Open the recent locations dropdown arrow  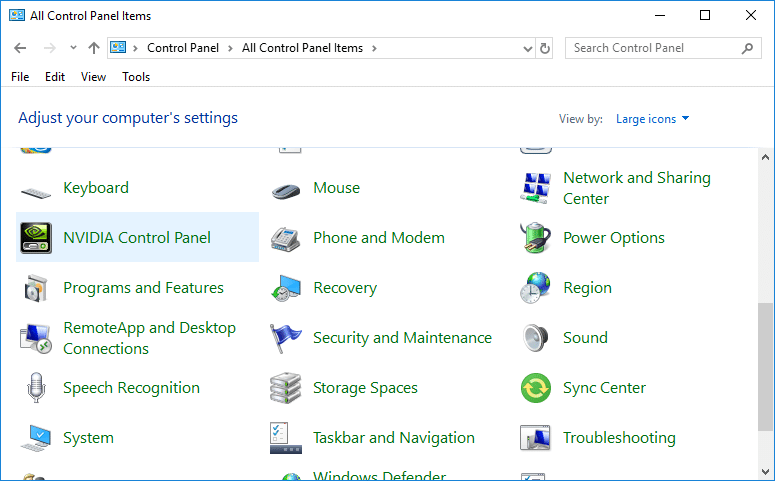pos(73,48)
